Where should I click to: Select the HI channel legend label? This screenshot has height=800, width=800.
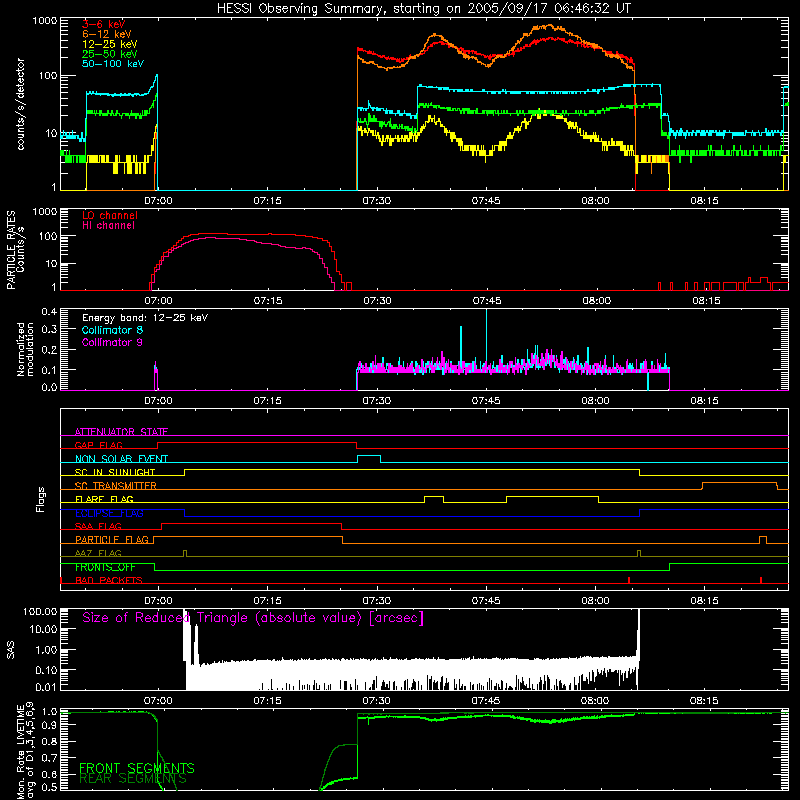[x=108, y=226]
